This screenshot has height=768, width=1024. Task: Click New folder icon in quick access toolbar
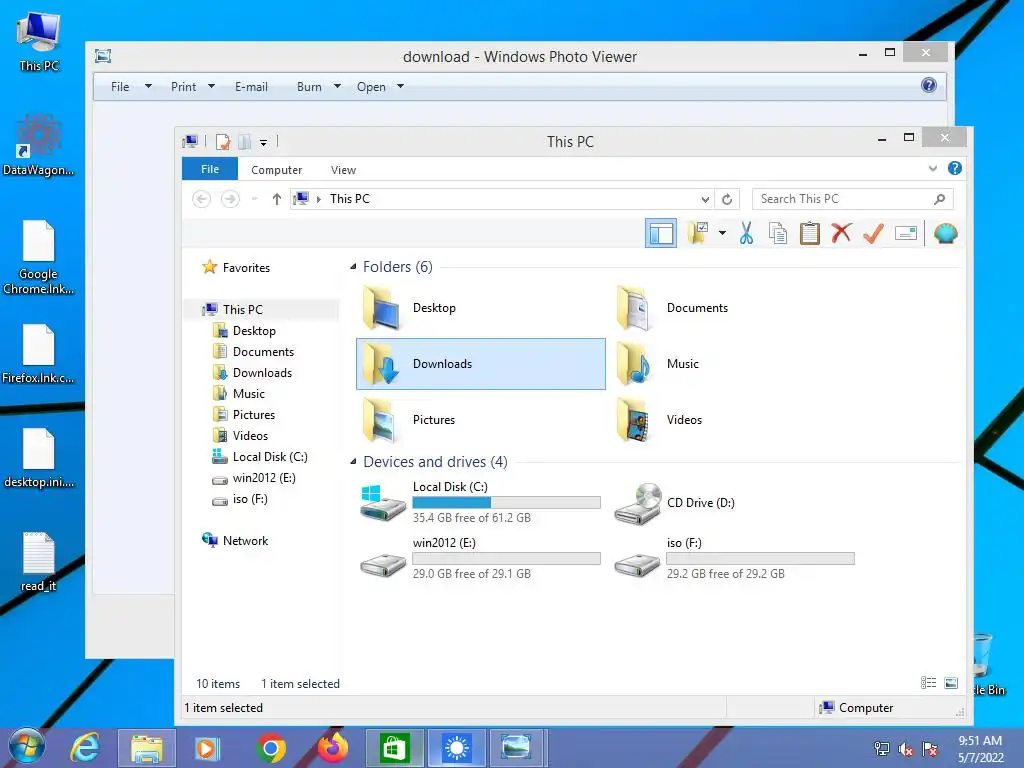point(244,142)
